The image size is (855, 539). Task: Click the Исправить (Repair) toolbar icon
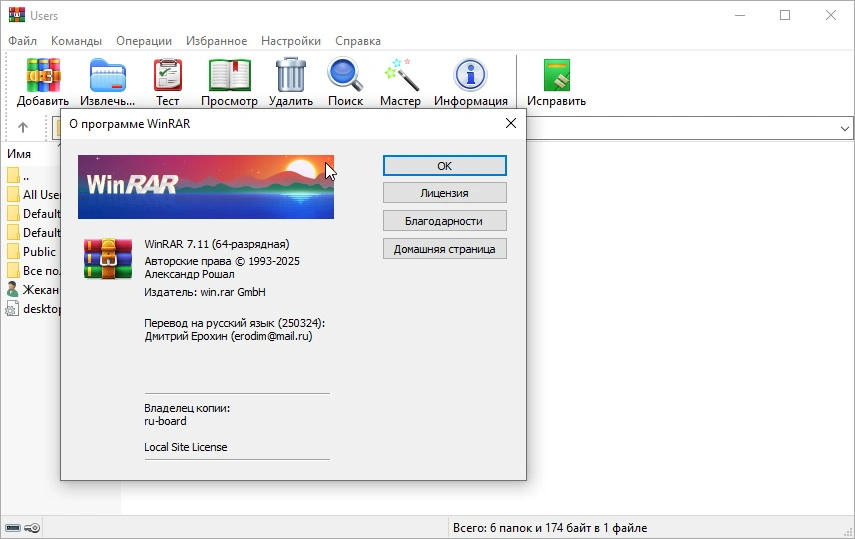[x=556, y=82]
